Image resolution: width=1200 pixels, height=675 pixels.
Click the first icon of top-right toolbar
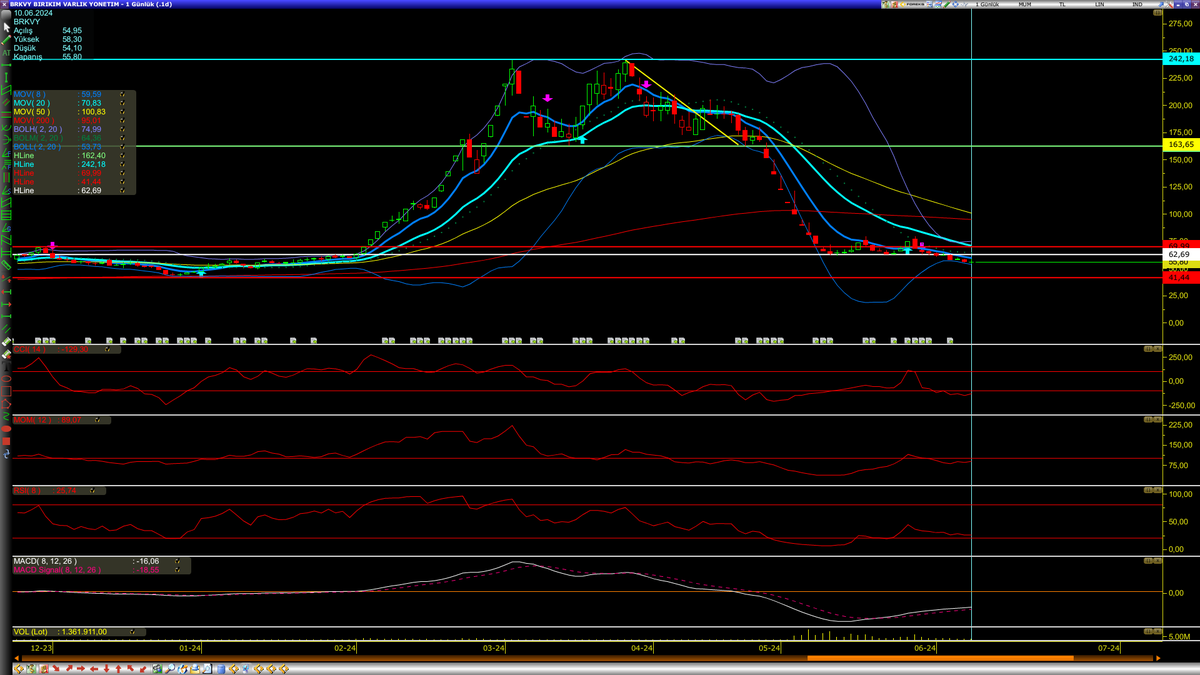coord(886,5)
